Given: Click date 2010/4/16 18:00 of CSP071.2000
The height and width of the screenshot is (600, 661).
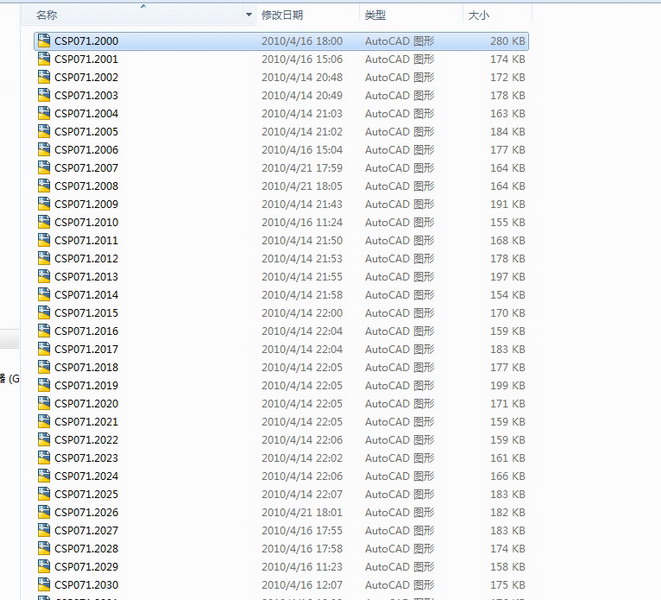Looking at the screenshot, I should click(x=302, y=41).
